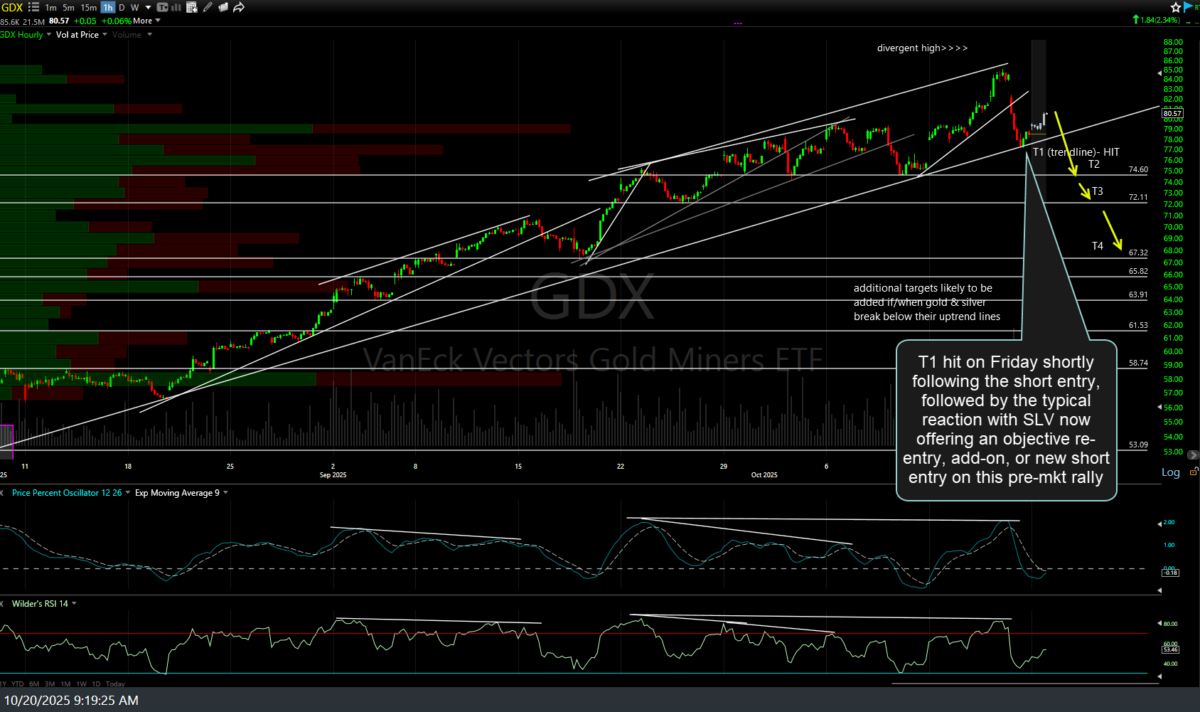Image resolution: width=1200 pixels, height=712 pixels.
Task: Switch to the YTD range tab
Action: (x=16, y=684)
